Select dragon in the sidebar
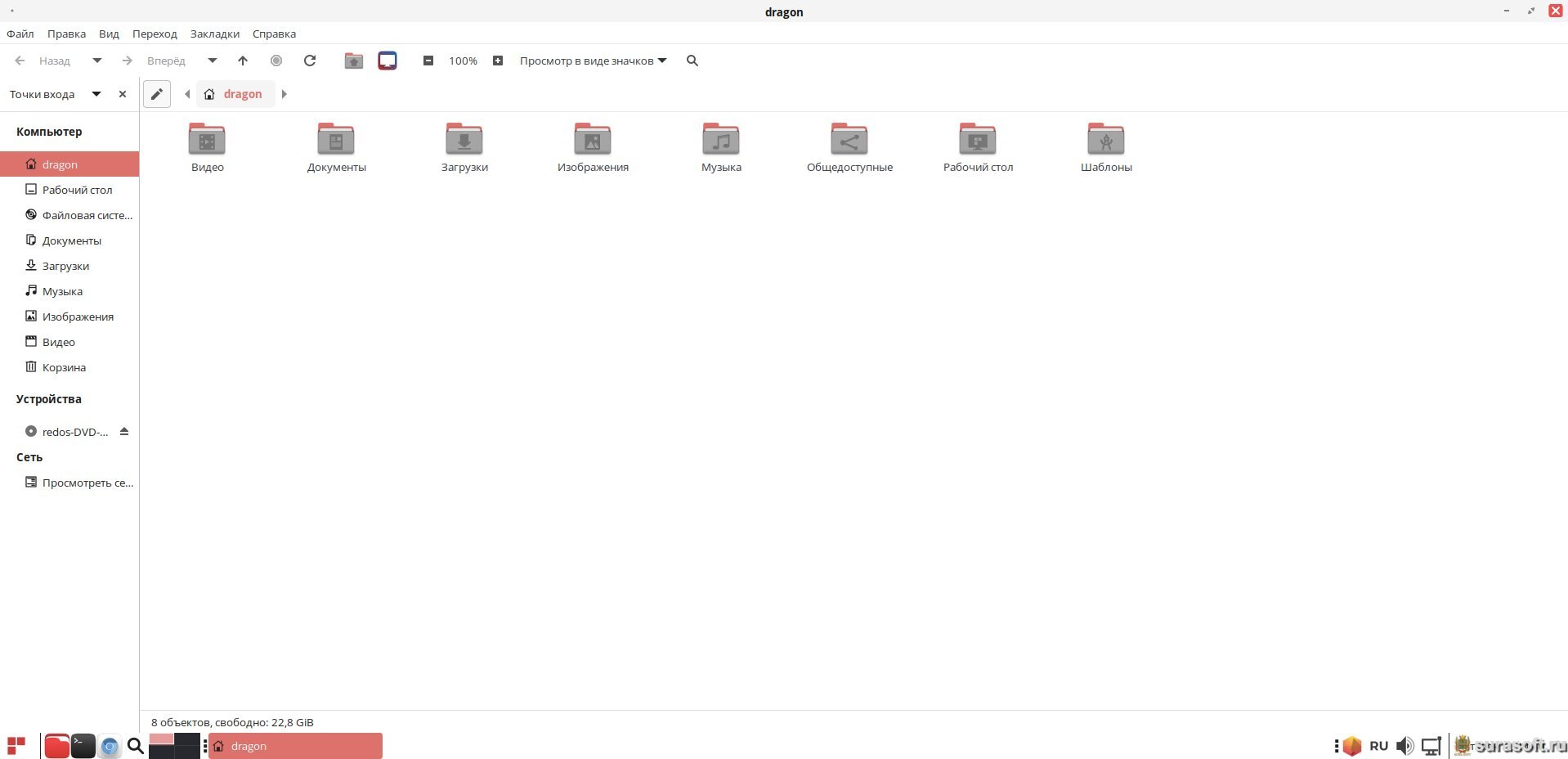Image resolution: width=1568 pixels, height=759 pixels. click(x=69, y=164)
